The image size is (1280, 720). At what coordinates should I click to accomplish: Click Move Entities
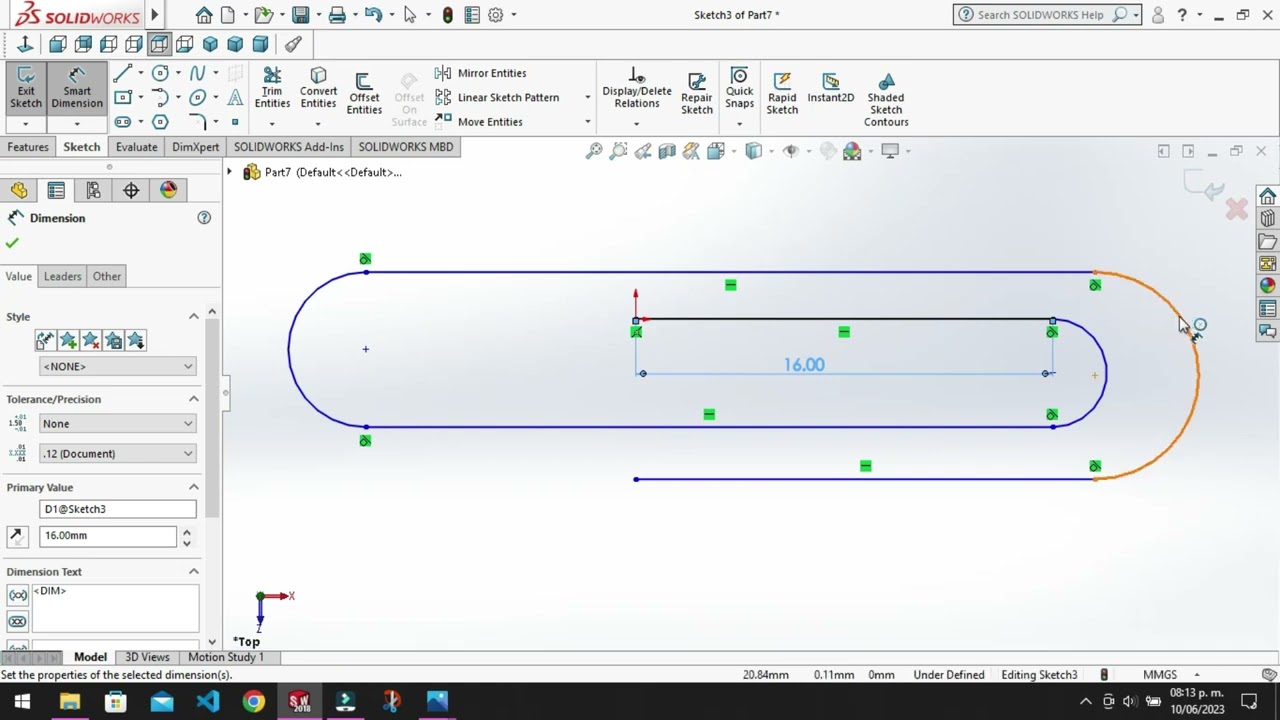click(x=479, y=122)
